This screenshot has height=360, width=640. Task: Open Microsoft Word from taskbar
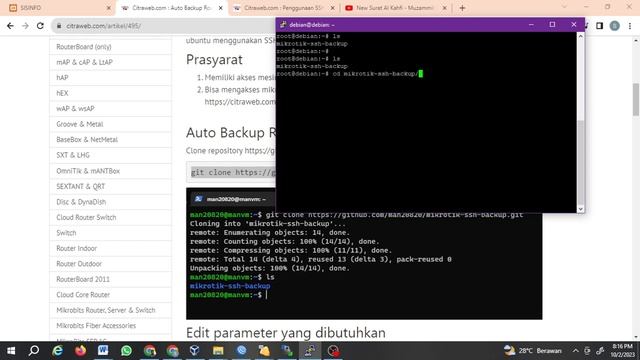(103, 351)
